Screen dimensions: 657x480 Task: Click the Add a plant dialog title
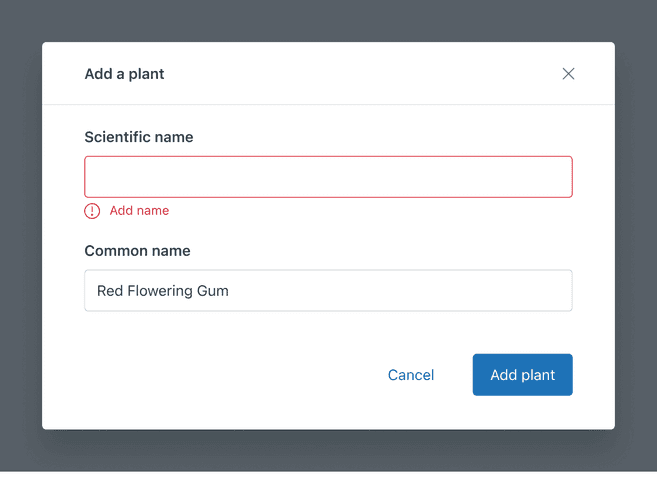[x=124, y=74]
